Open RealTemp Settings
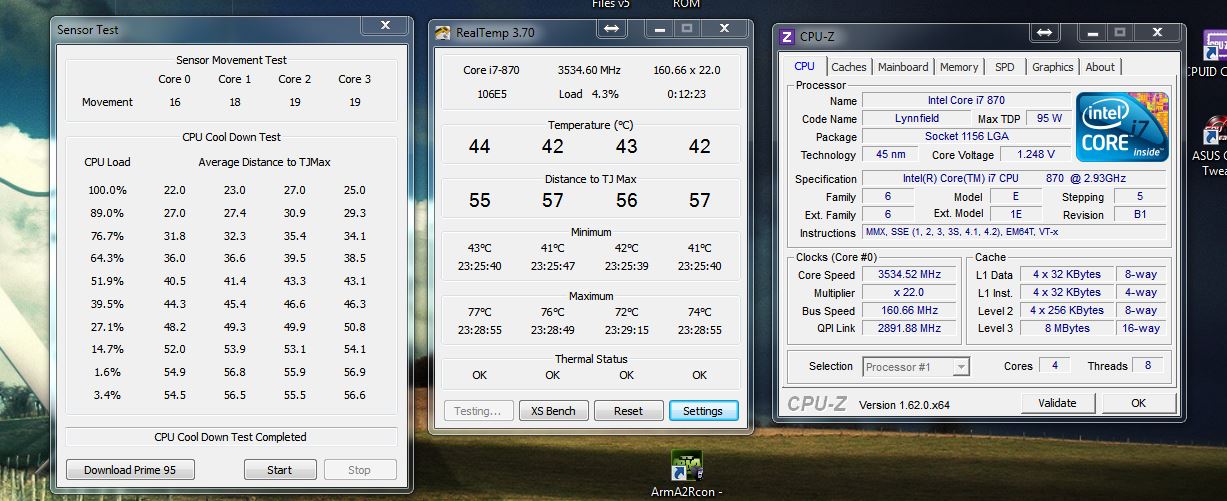This screenshot has height=501, width=1227. point(703,411)
